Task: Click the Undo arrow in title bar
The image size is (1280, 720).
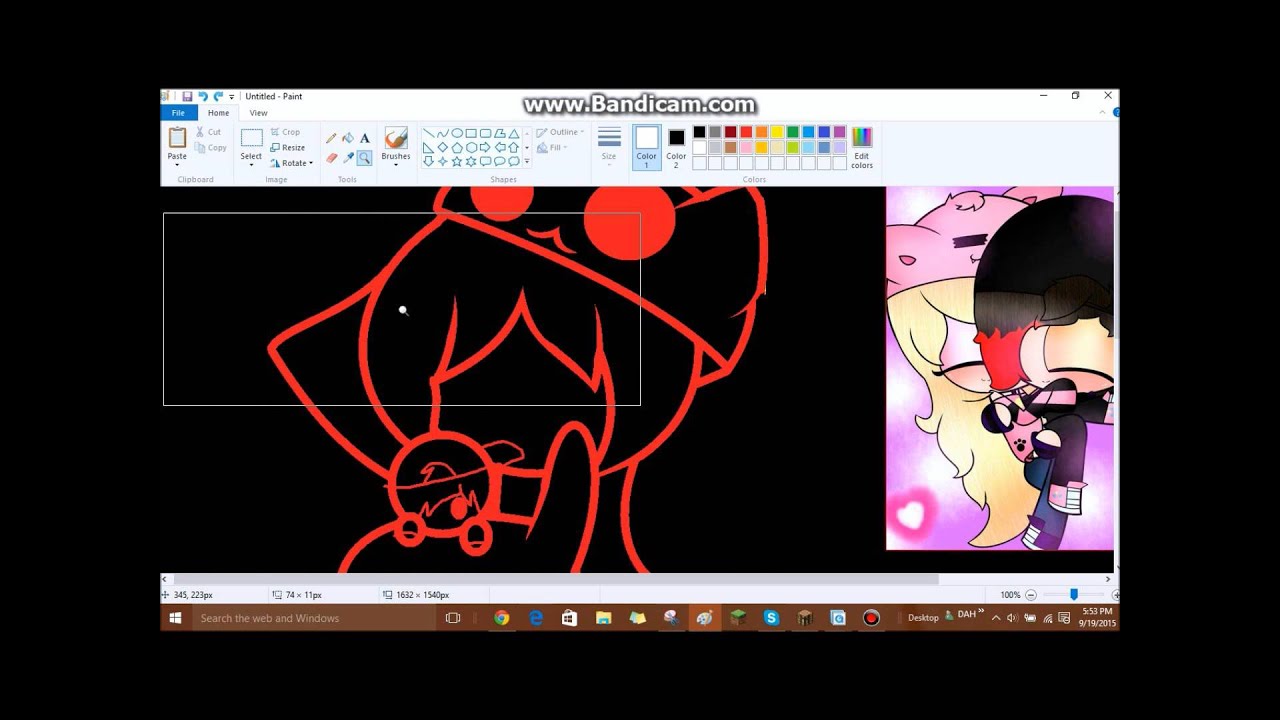Action: click(x=203, y=97)
